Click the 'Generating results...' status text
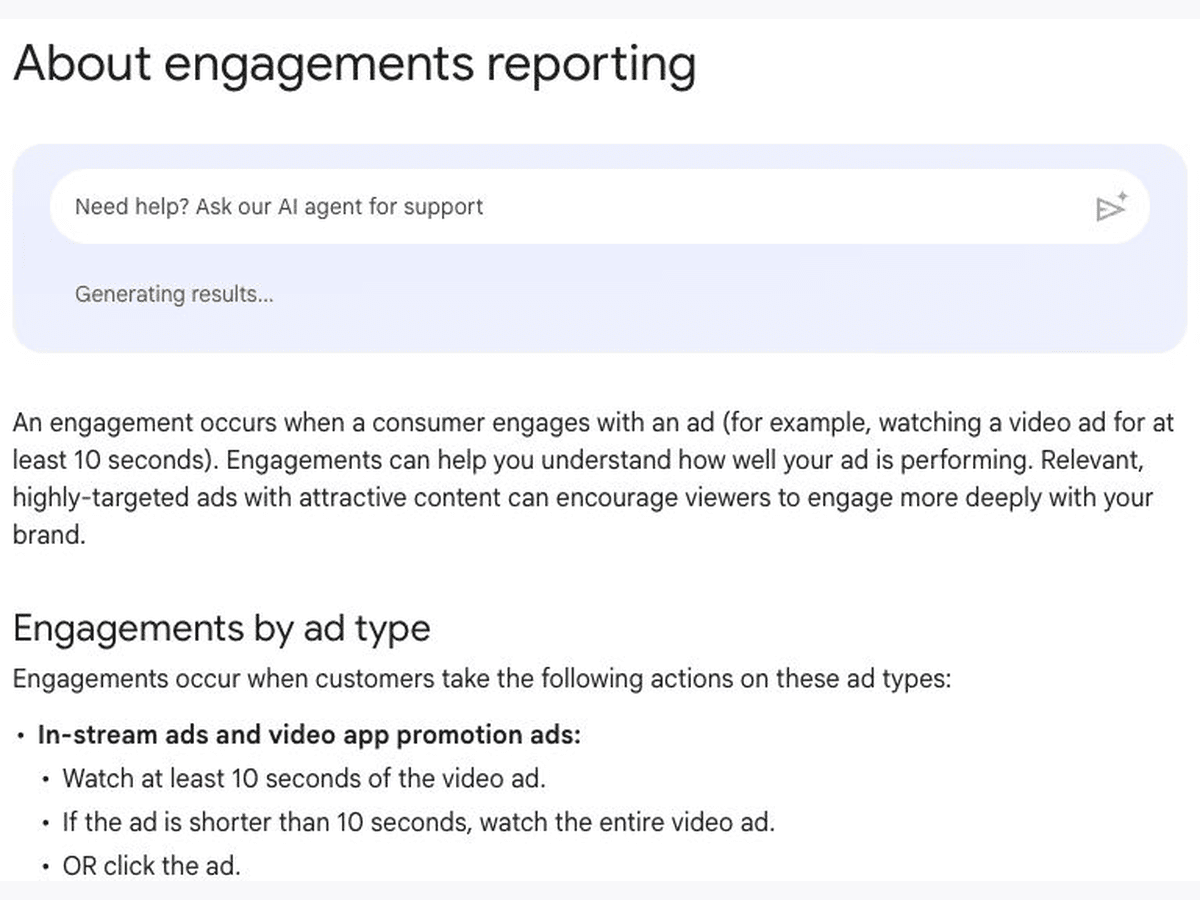The height and width of the screenshot is (900, 1200). (x=174, y=294)
